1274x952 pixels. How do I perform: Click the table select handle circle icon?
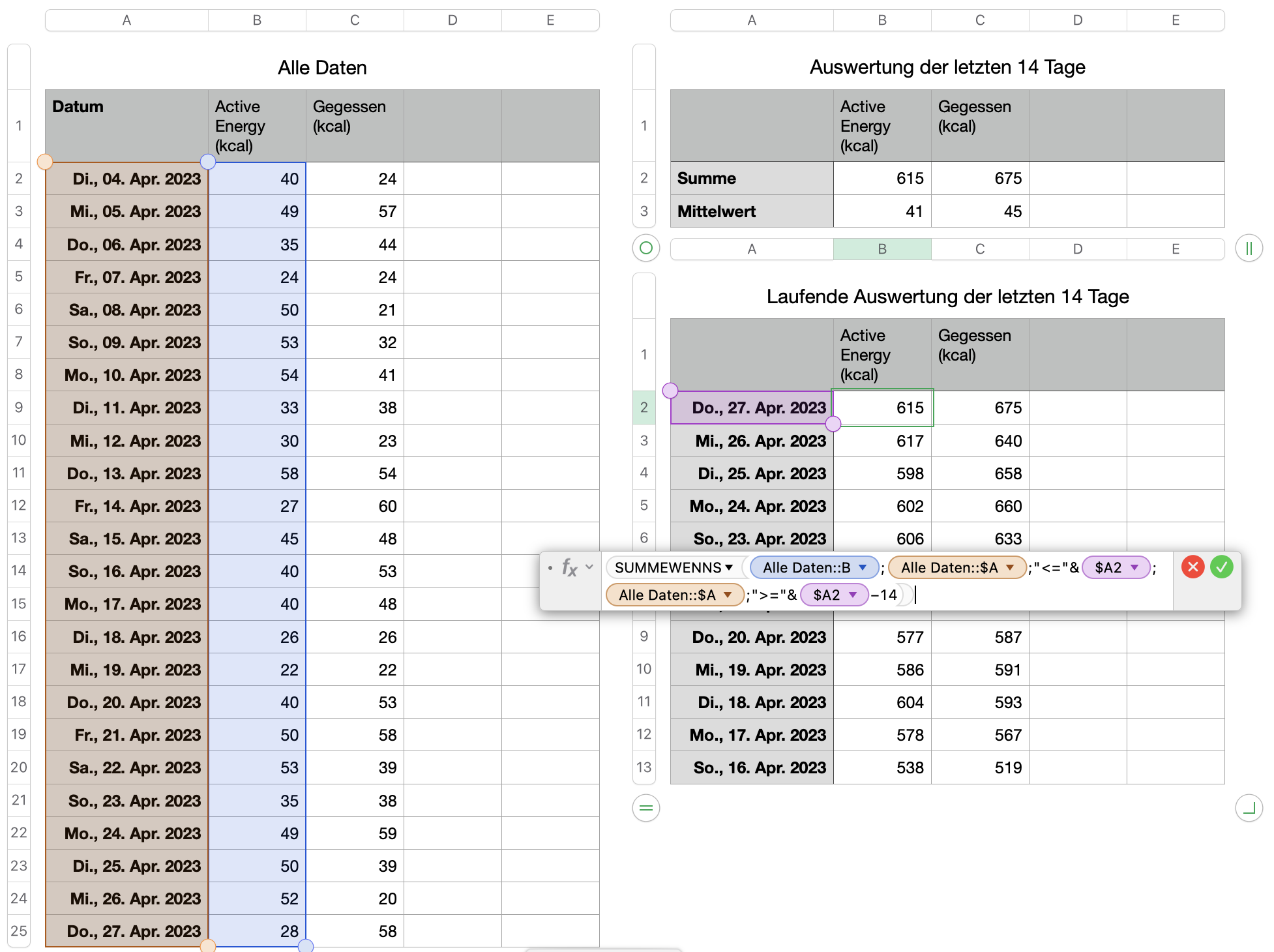point(645,248)
